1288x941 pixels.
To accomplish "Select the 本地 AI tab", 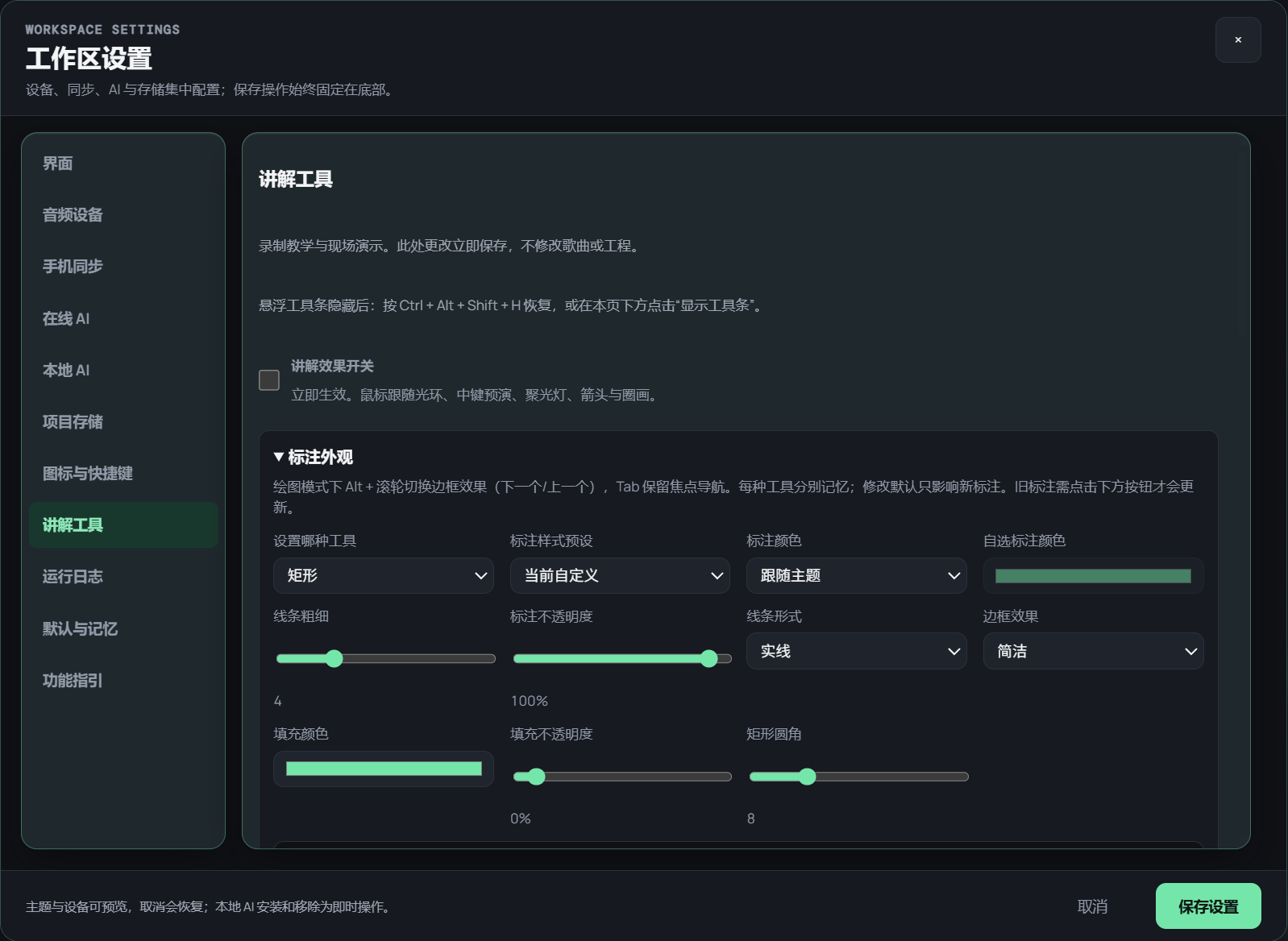I will 123,370.
